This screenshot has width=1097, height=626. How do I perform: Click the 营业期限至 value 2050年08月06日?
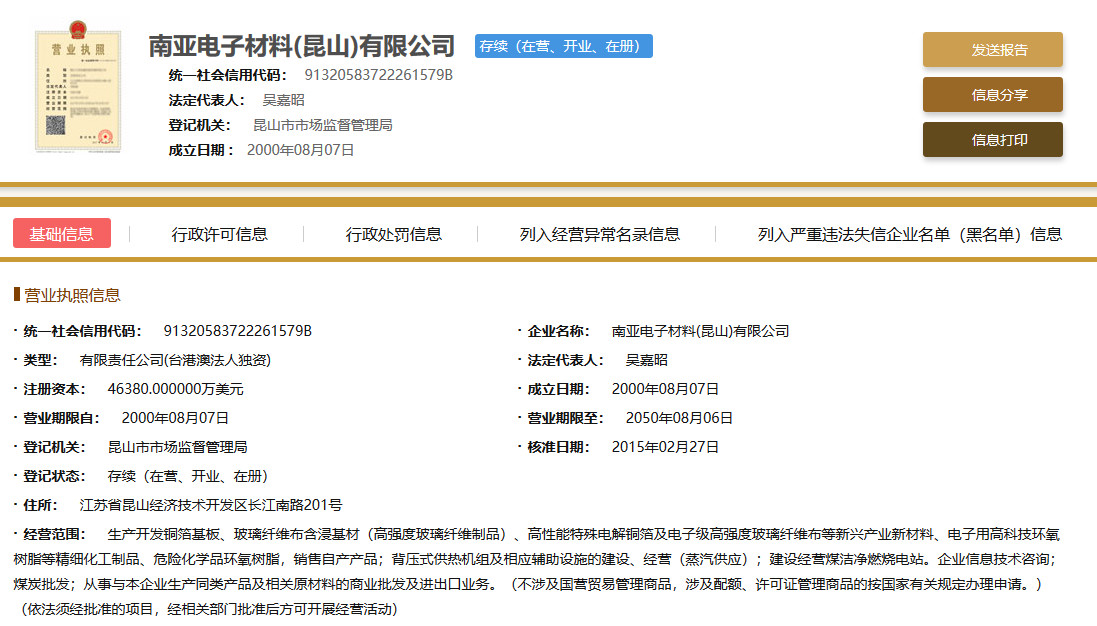point(679,418)
